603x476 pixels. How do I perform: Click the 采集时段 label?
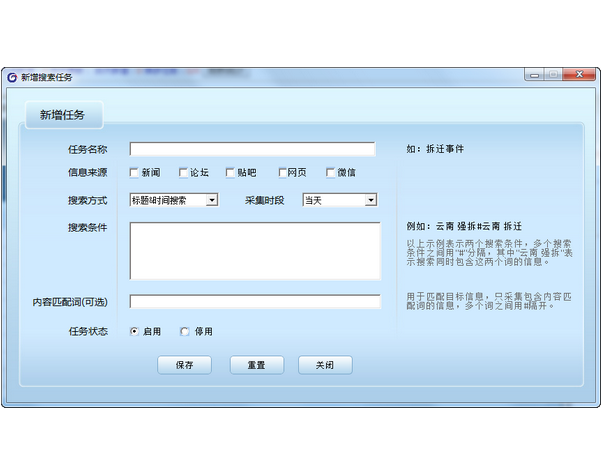pyautogui.click(x=265, y=200)
